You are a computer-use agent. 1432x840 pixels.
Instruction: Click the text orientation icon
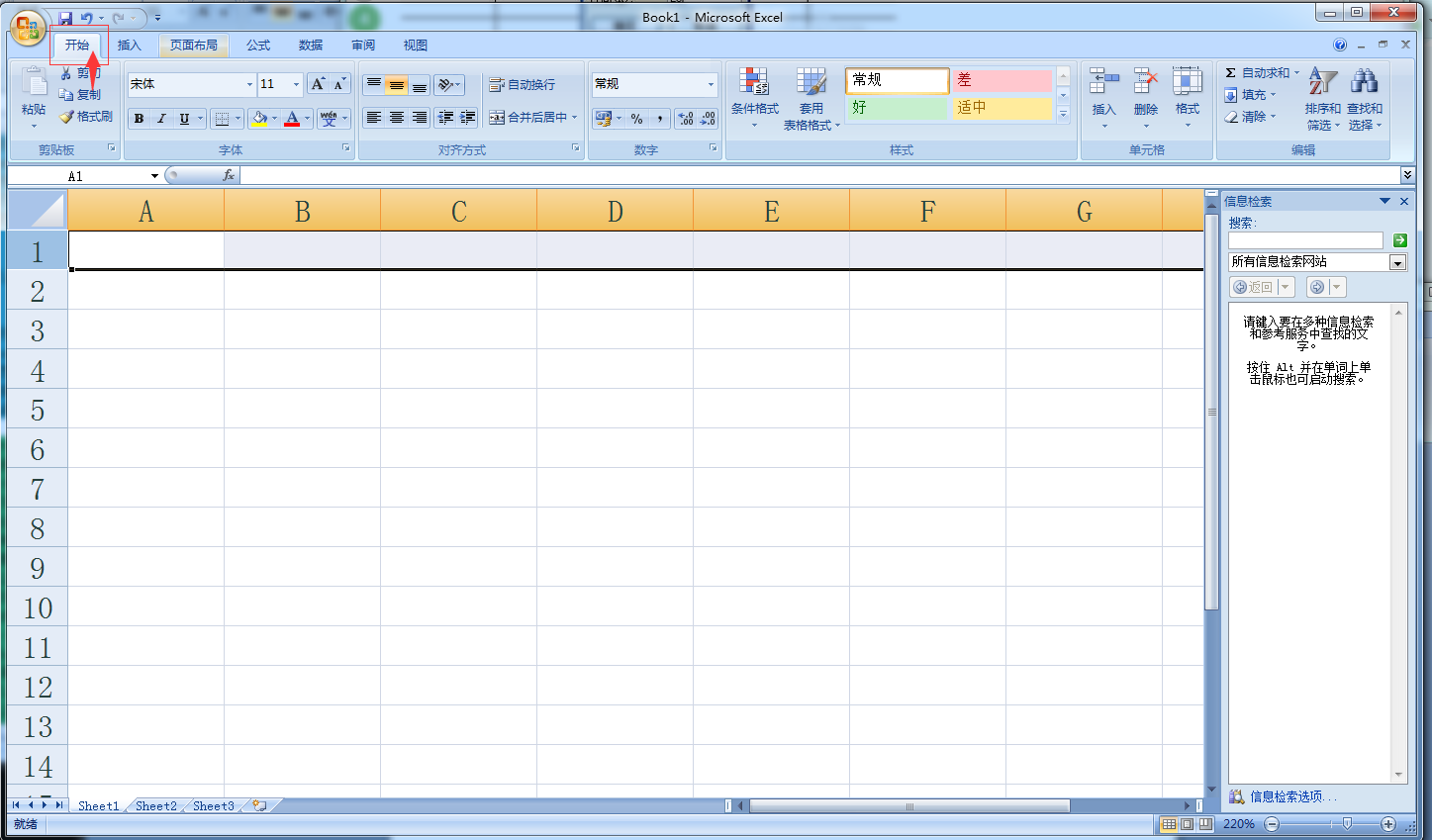(445, 85)
